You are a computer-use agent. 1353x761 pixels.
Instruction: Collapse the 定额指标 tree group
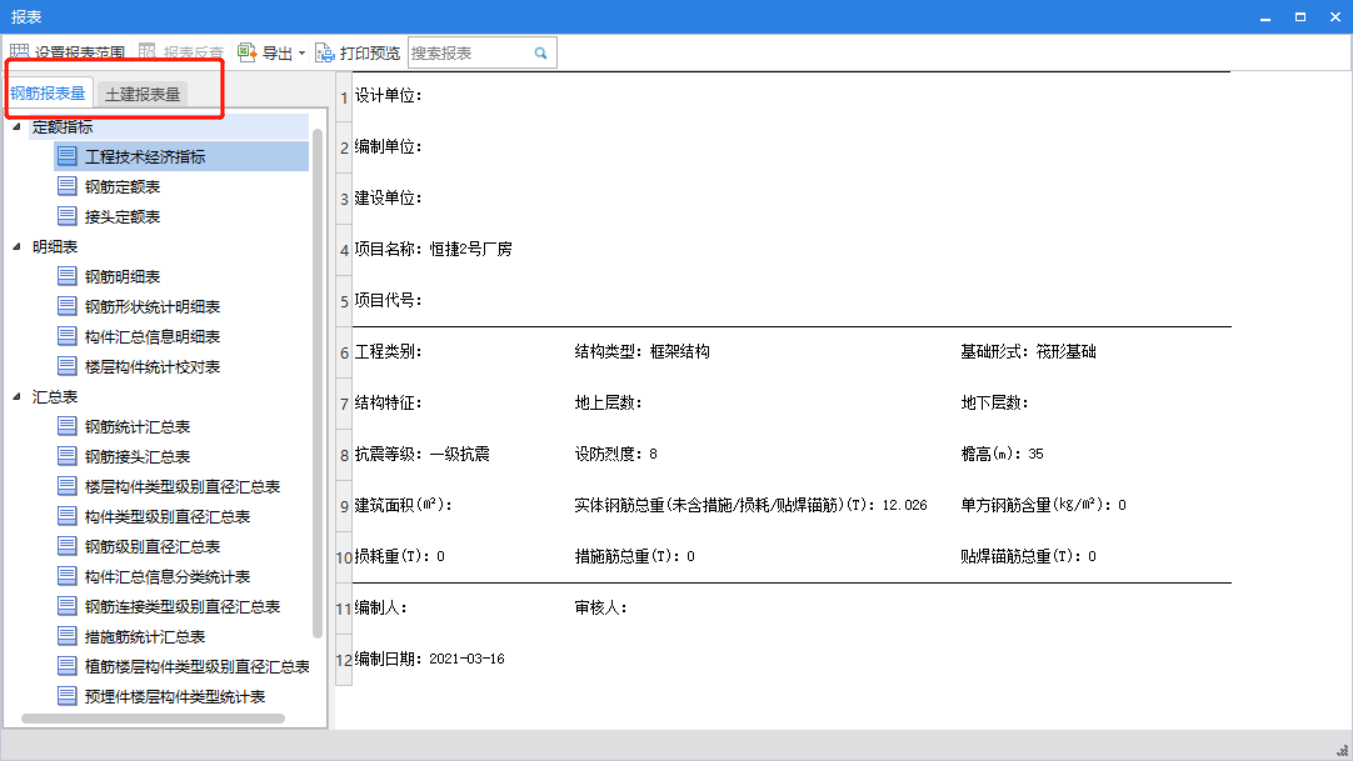pyautogui.click(x=17, y=126)
